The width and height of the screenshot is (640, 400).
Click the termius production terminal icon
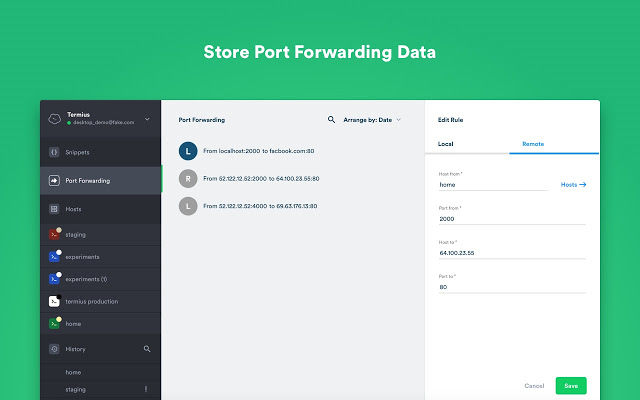point(54,301)
